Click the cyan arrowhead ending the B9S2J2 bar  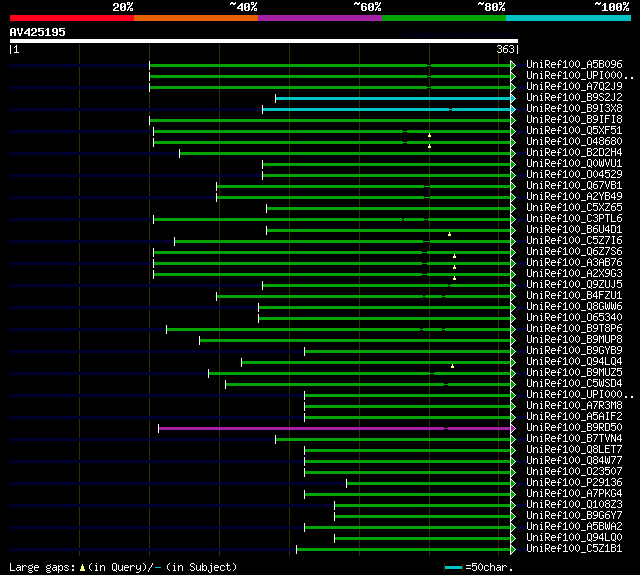coord(513,98)
